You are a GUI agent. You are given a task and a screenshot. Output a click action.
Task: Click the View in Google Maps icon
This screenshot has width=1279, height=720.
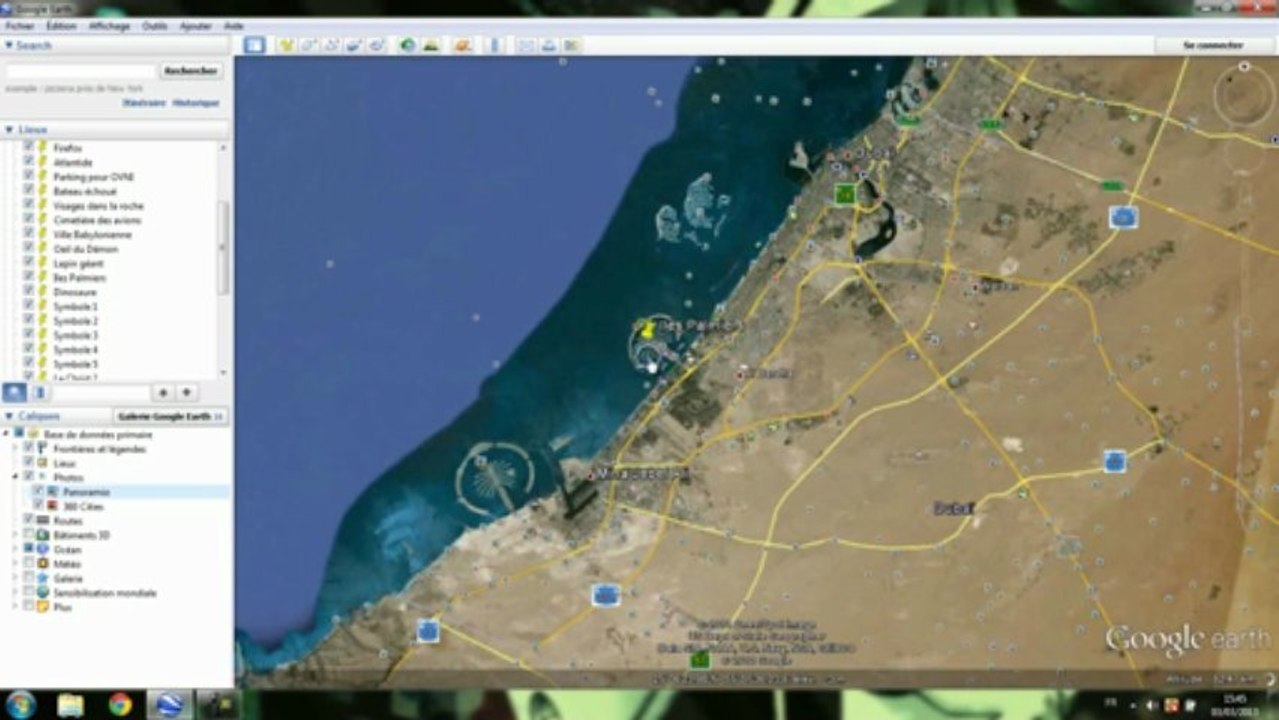pyautogui.click(x=572, y=45)
